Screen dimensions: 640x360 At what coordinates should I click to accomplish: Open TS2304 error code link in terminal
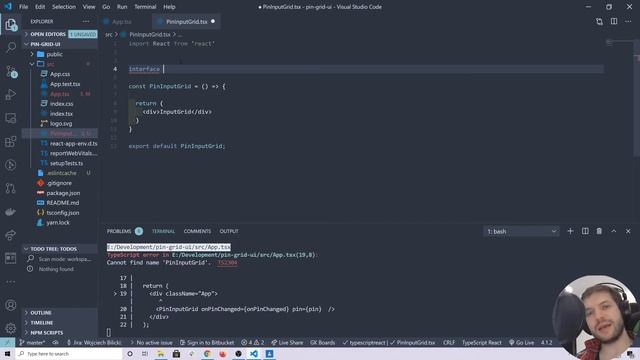point(227,262)
